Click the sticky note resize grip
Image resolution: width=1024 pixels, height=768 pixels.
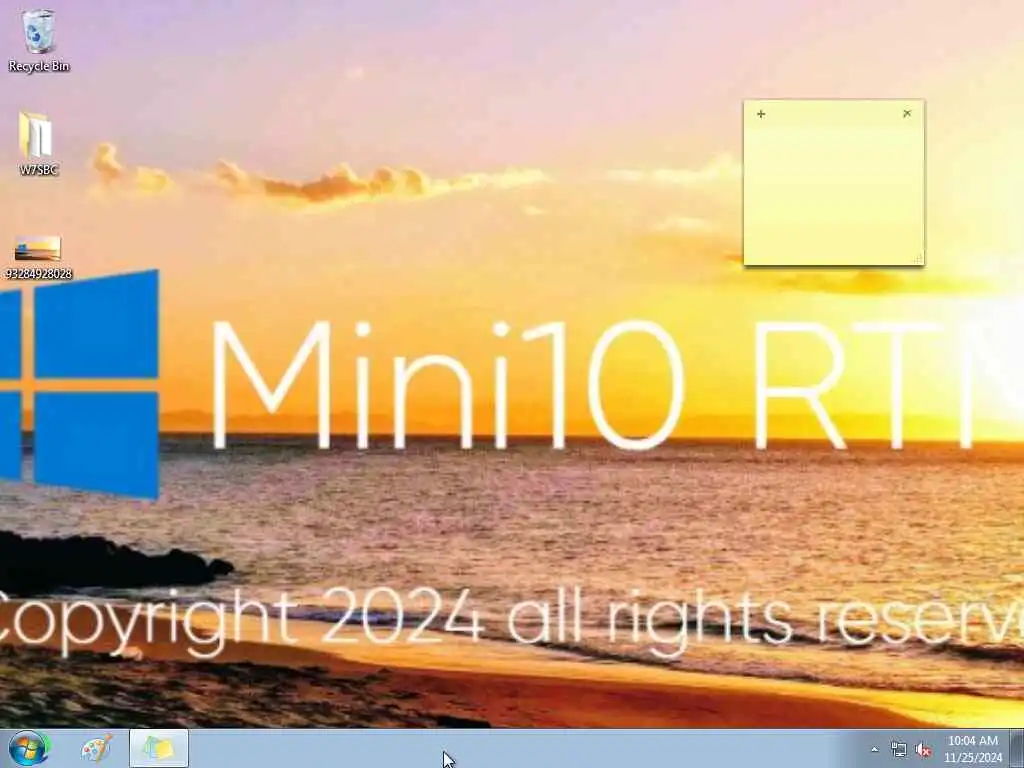pos(918,259)
